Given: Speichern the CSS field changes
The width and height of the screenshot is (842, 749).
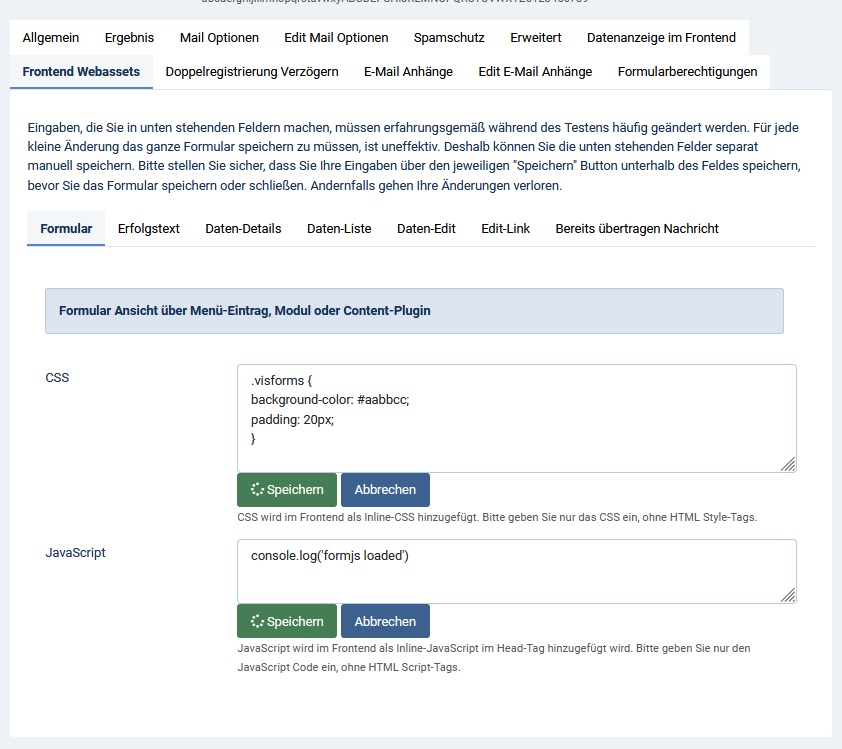Looking at the screenshot, I should (x=286, y=489).
